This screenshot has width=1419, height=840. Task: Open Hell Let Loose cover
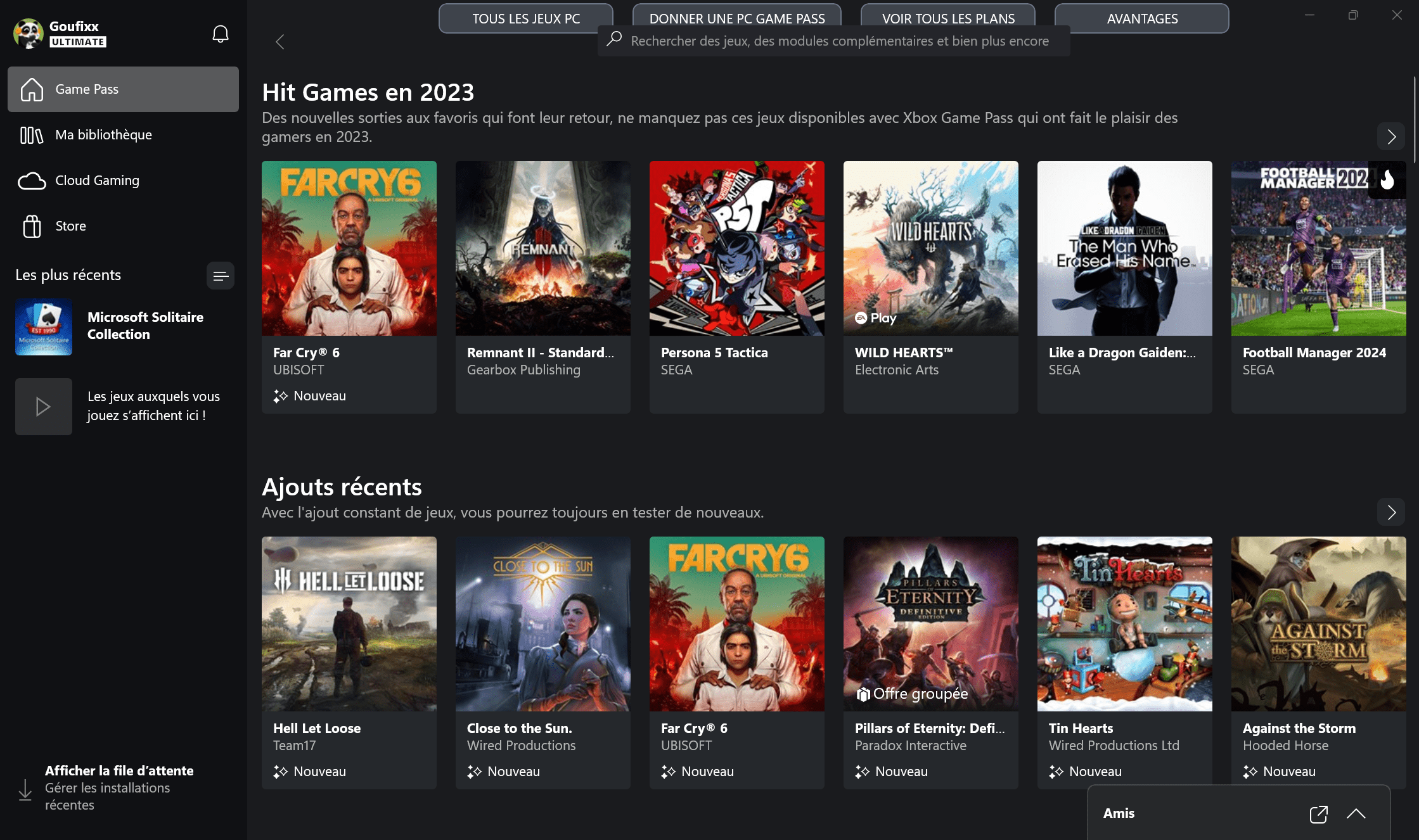(349, 624)
